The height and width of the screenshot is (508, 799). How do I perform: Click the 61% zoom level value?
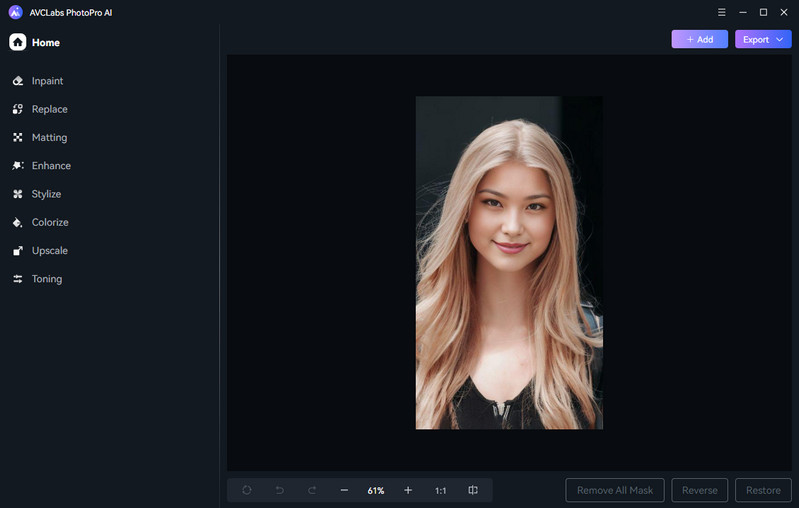click(x=376, y=491)
